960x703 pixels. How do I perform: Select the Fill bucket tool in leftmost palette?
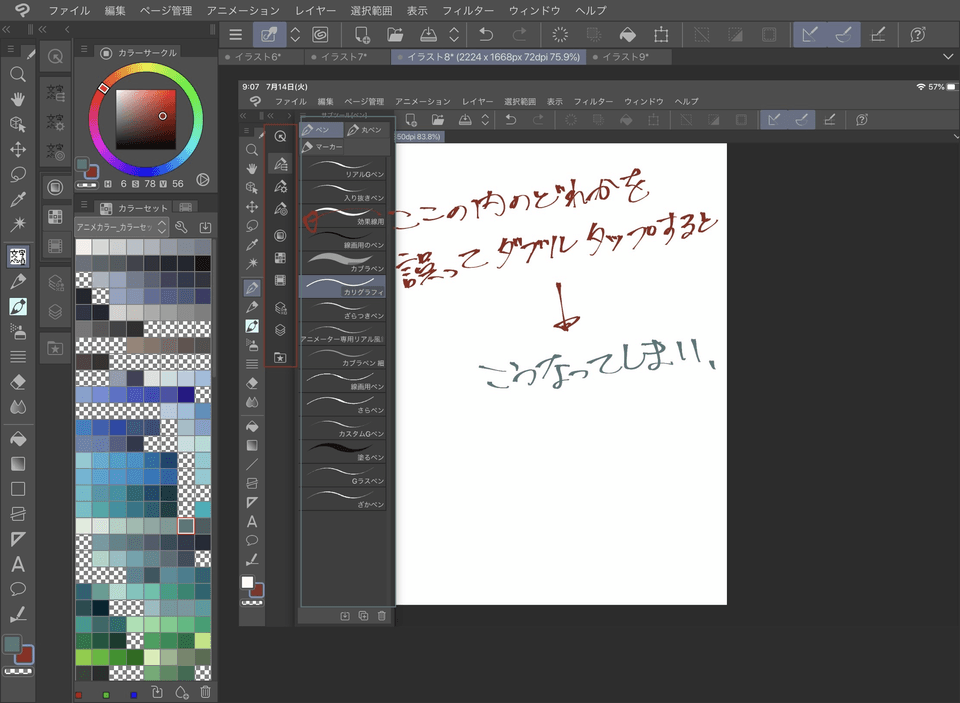[18, 438]
